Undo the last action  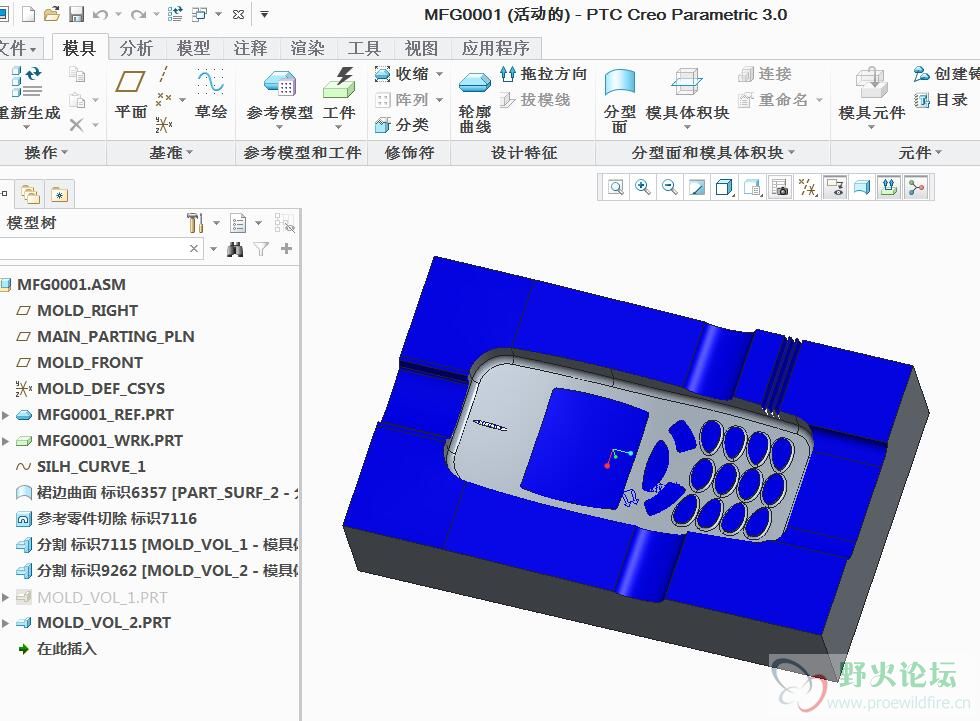point(100,14)
